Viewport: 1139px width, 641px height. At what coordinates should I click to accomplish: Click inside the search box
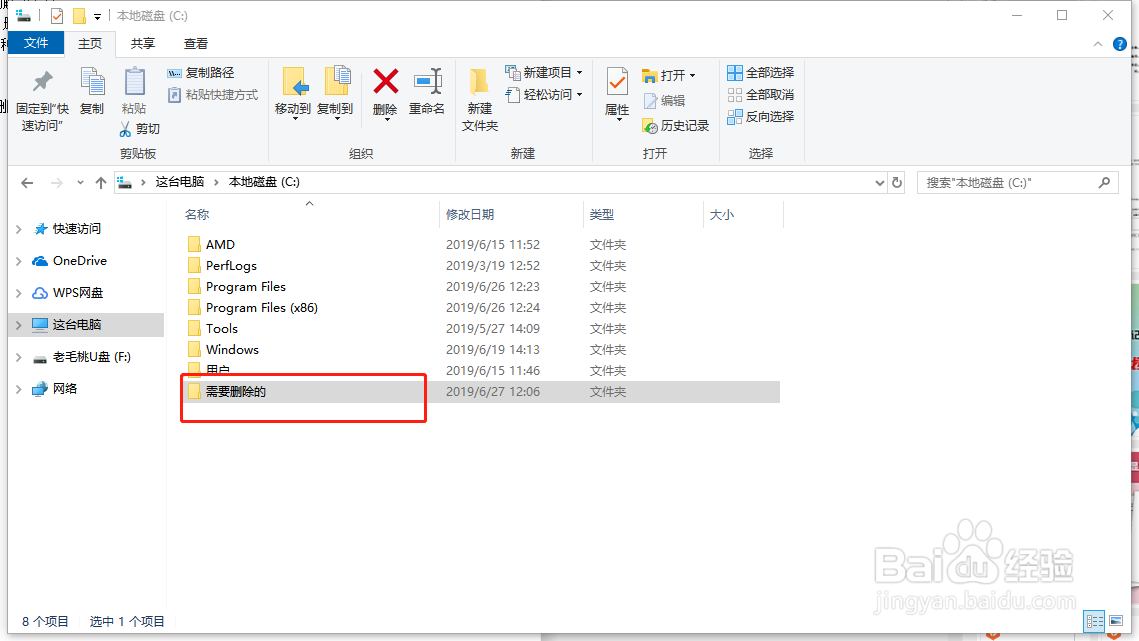[x=1010, y=182]
